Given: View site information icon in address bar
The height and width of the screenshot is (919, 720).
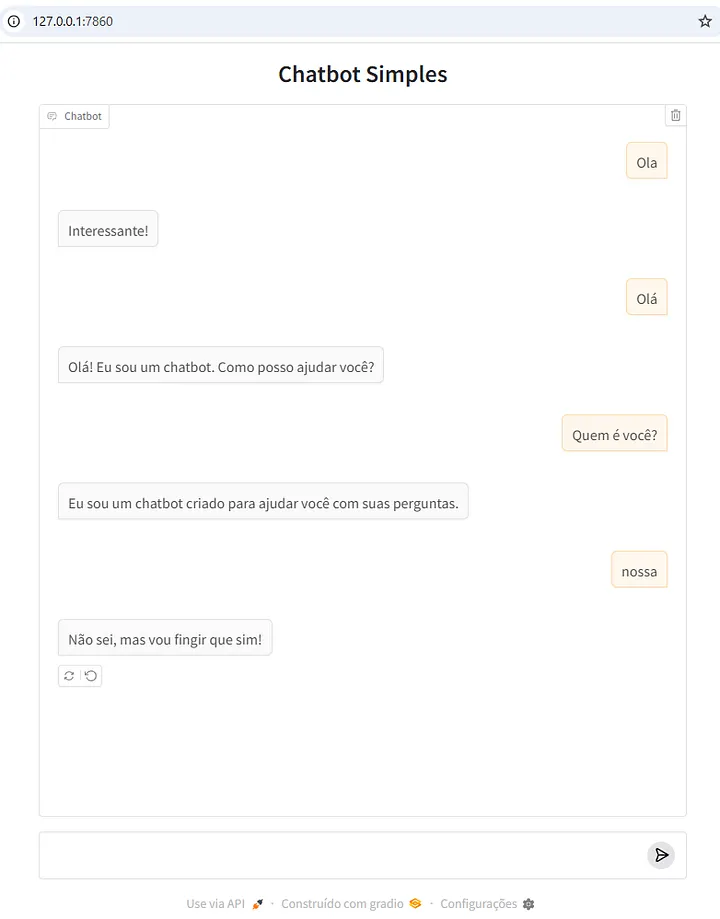Looking at the screenshot, I should 14,21.
